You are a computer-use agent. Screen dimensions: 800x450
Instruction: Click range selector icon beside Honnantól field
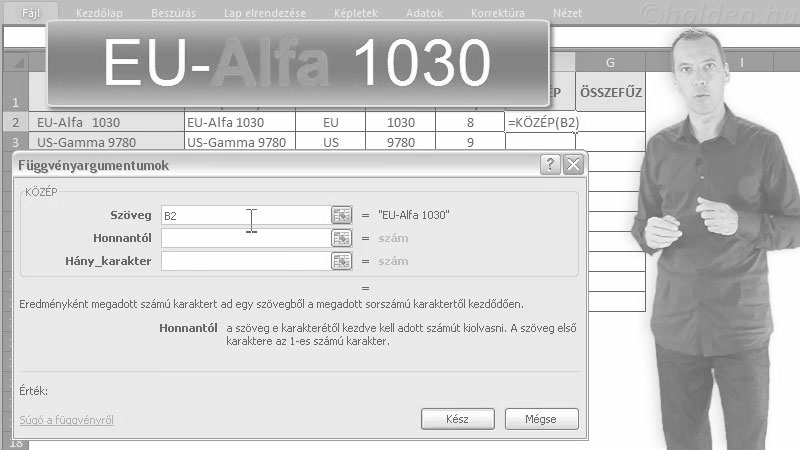click(x=342, y=238)
